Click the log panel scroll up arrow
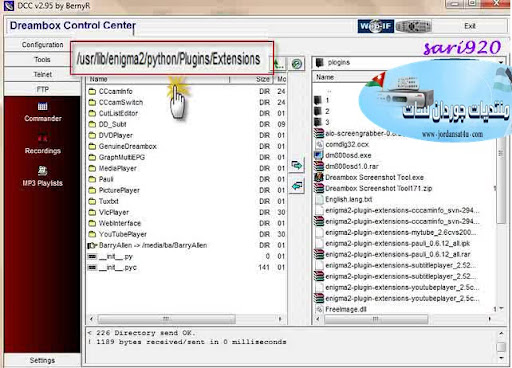 coord(501,333)
